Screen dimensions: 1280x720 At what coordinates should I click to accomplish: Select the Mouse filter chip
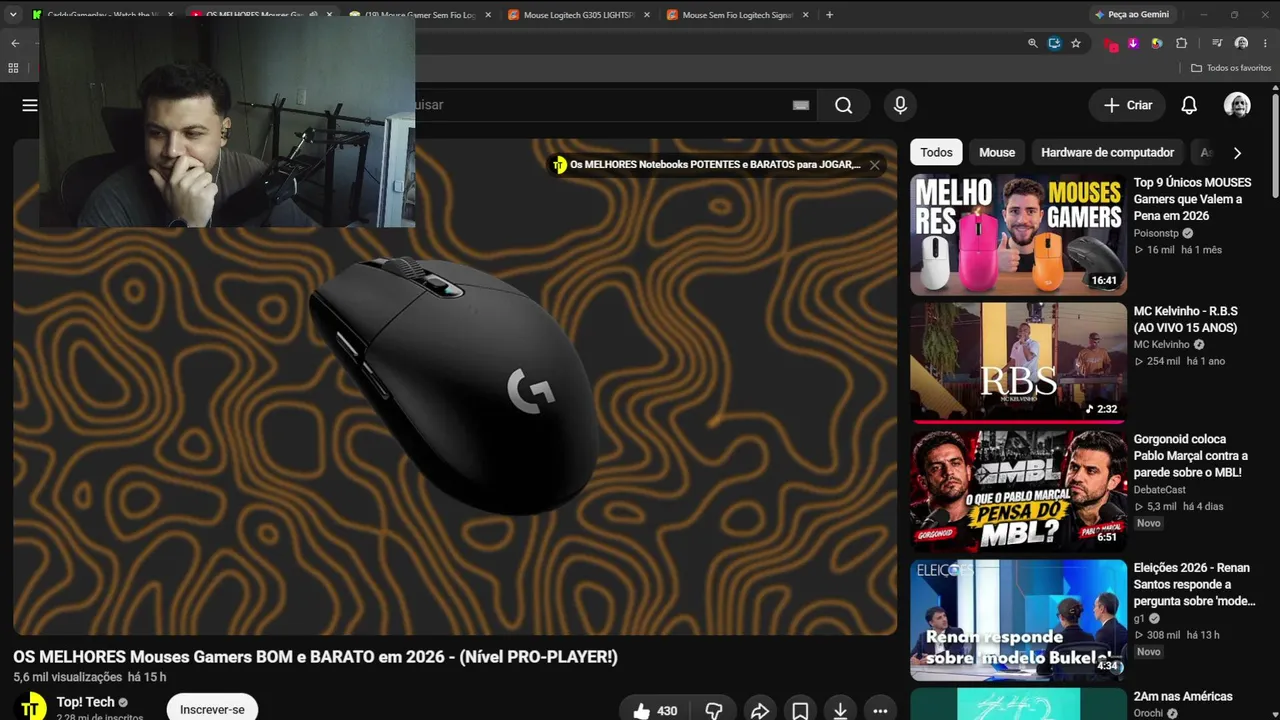pos(997,152)
